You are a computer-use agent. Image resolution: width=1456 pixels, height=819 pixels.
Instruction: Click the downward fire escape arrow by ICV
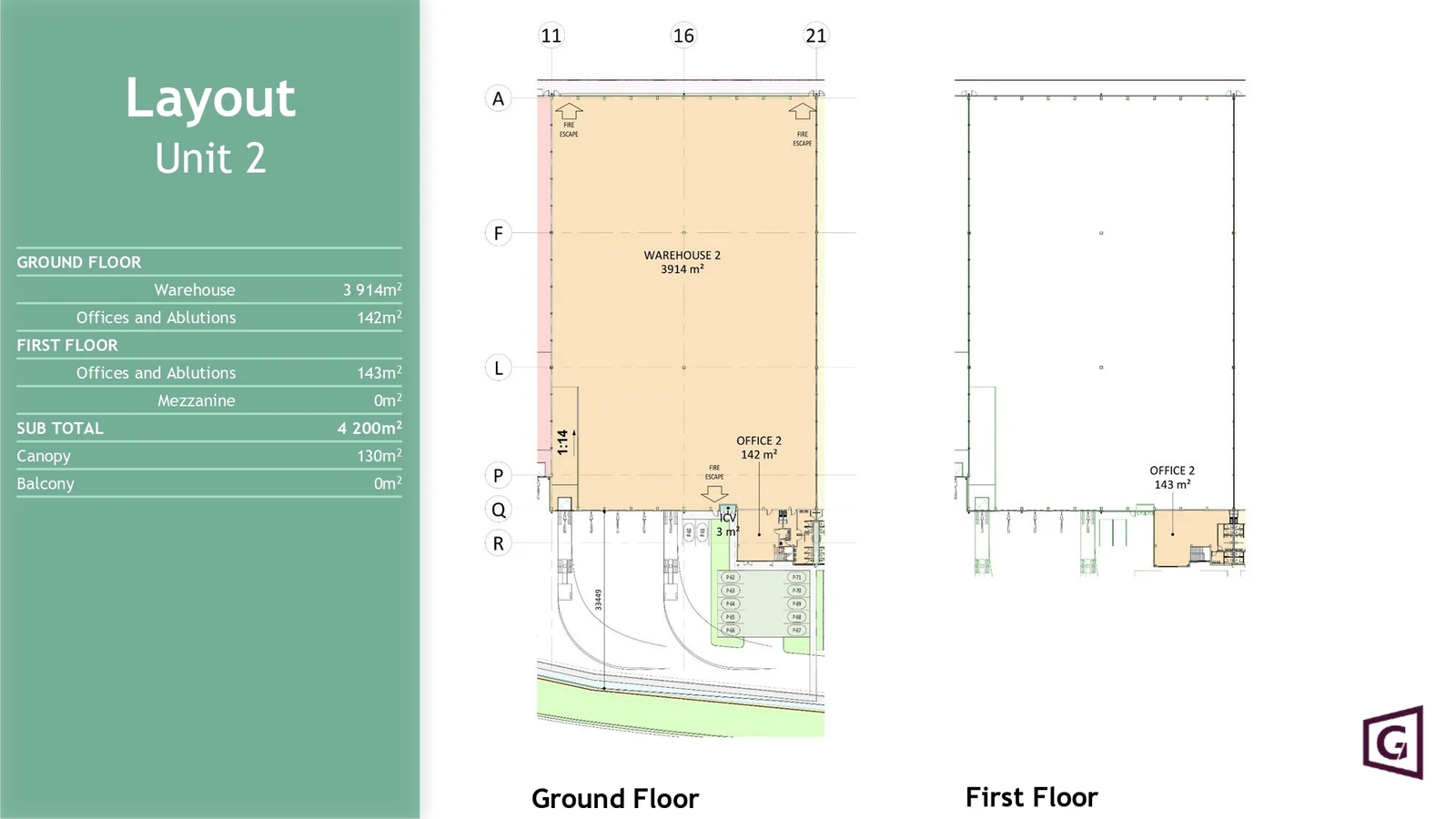pos(714,492)
